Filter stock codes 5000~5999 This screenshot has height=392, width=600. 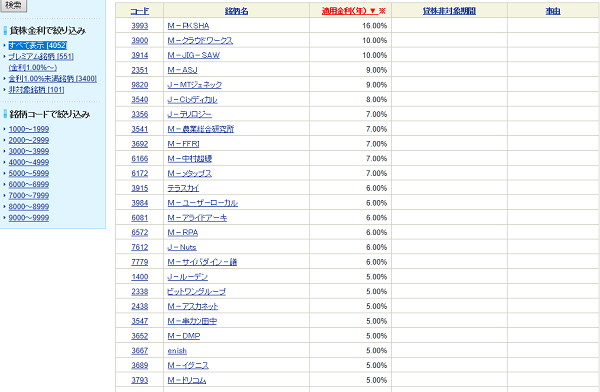29,173
